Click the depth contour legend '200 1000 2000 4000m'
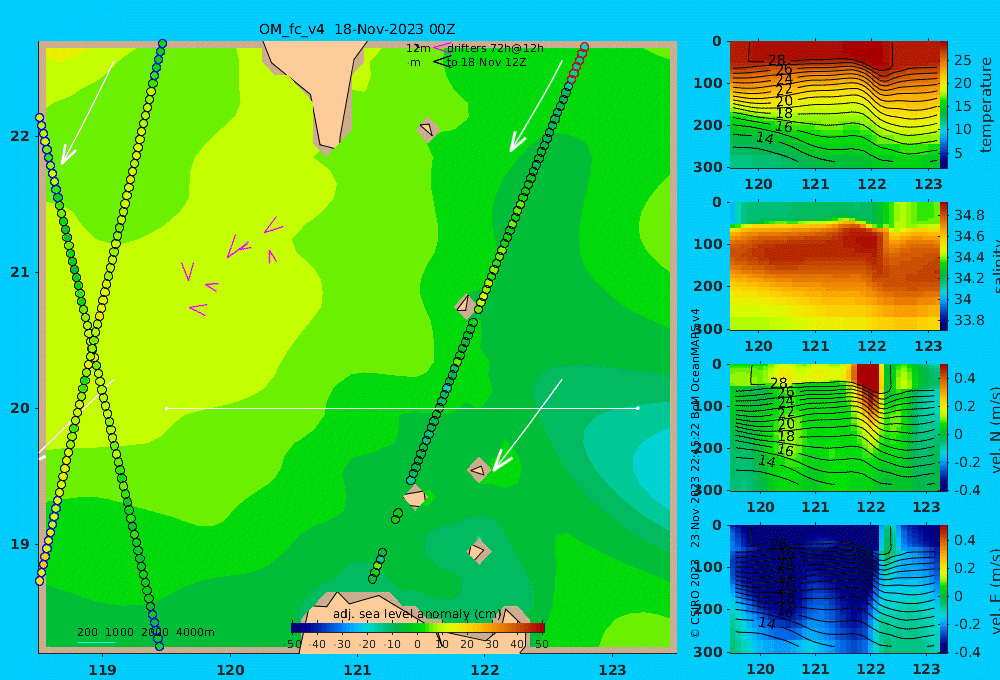 [x=145, y=632]
